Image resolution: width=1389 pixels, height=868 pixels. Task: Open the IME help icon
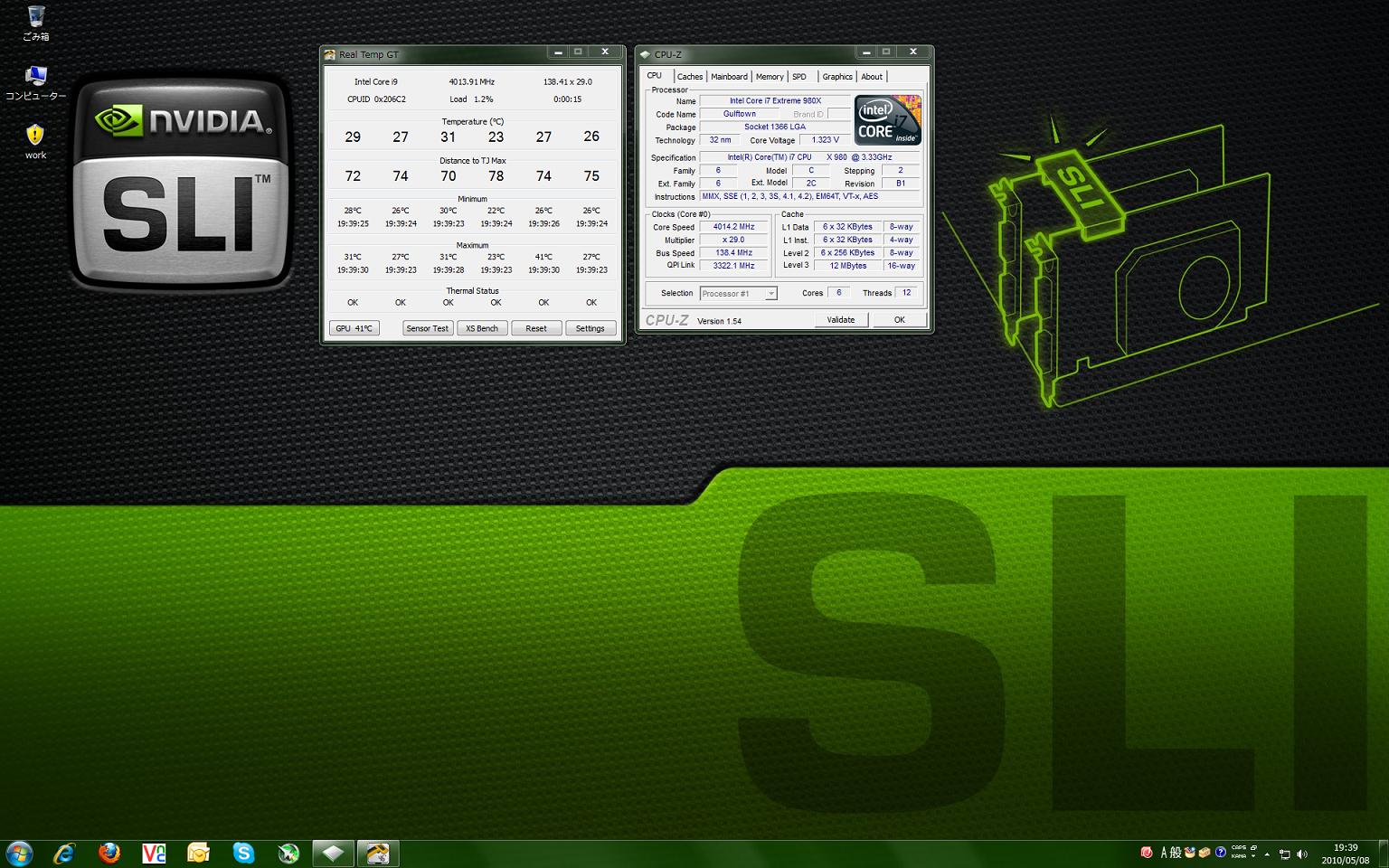click(x=1221, y=853)
